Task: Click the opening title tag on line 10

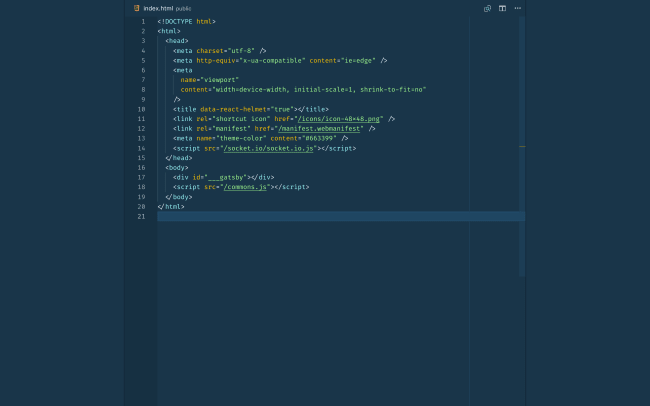Action: (x=185, y=109)
